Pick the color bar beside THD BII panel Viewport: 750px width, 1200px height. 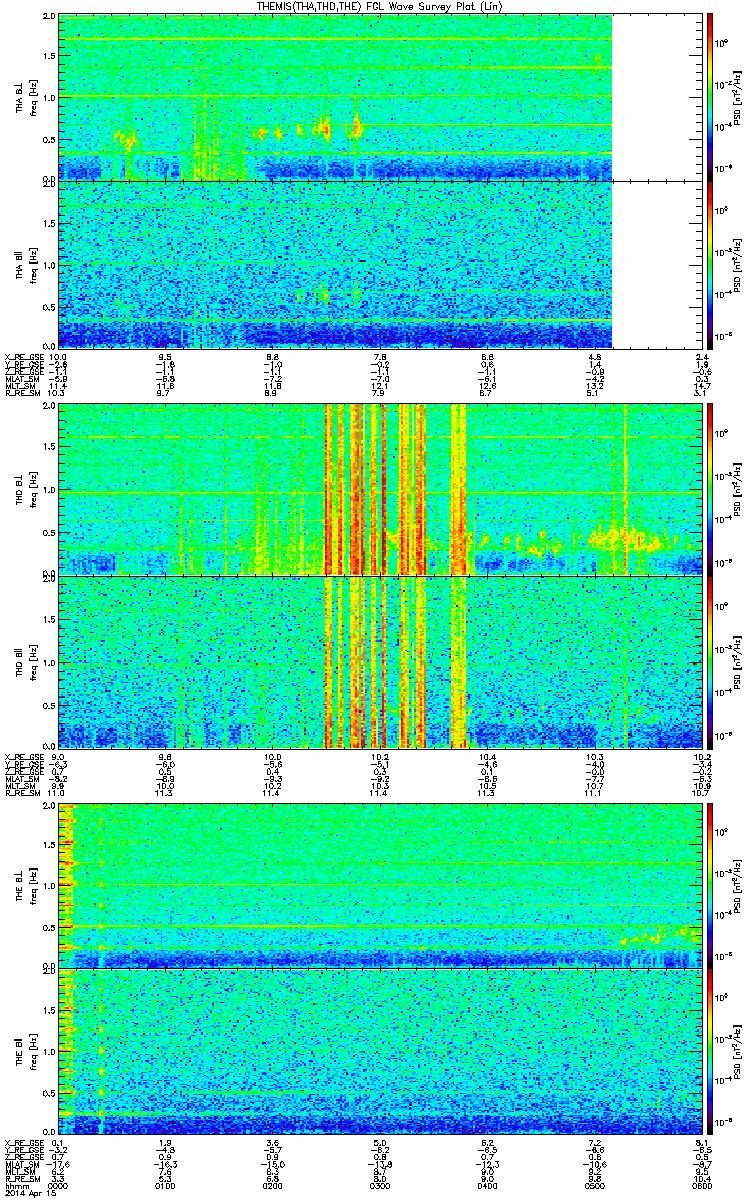click(x=710, y=660)
